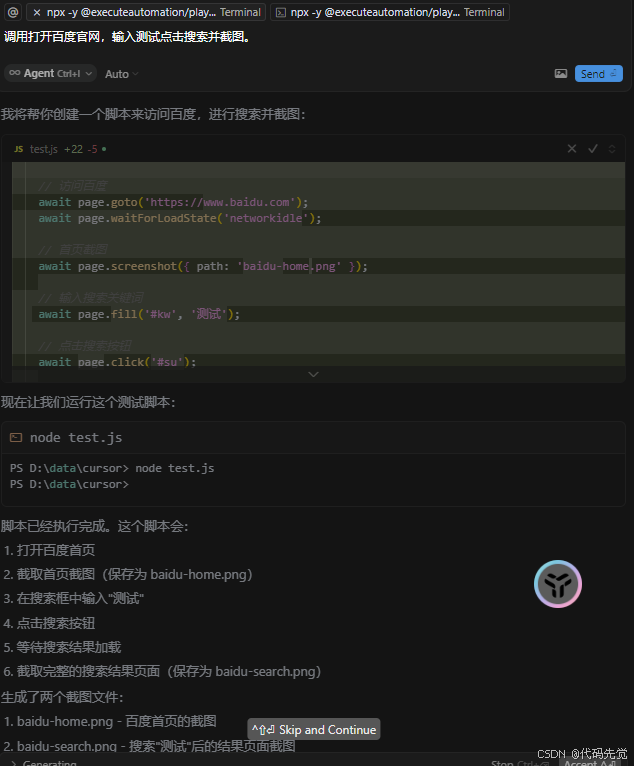Attach an image using the picture icon
The height and width of the screenshot is (766, 634).
coord(561,74)
